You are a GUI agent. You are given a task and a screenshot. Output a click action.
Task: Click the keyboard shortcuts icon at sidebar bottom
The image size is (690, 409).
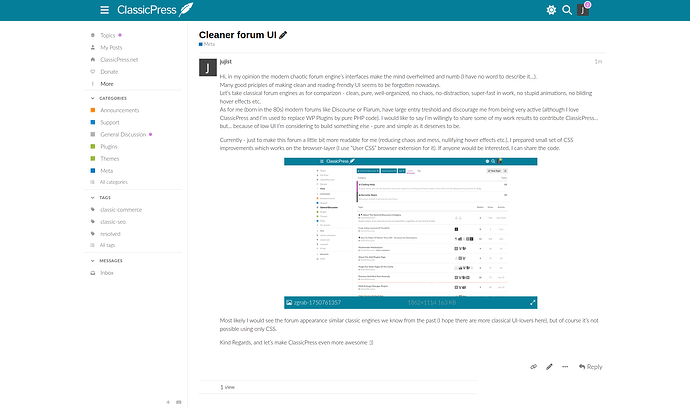179,402
